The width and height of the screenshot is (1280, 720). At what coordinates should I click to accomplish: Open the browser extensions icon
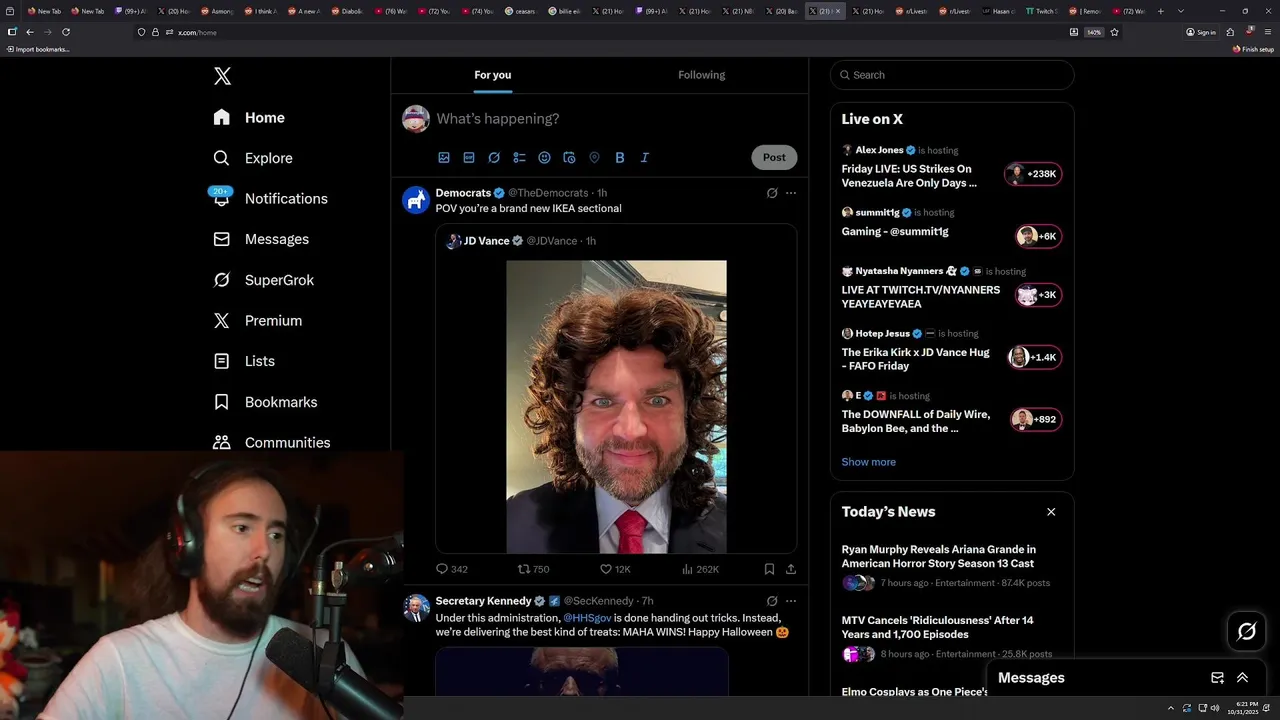coord(1231,32)
